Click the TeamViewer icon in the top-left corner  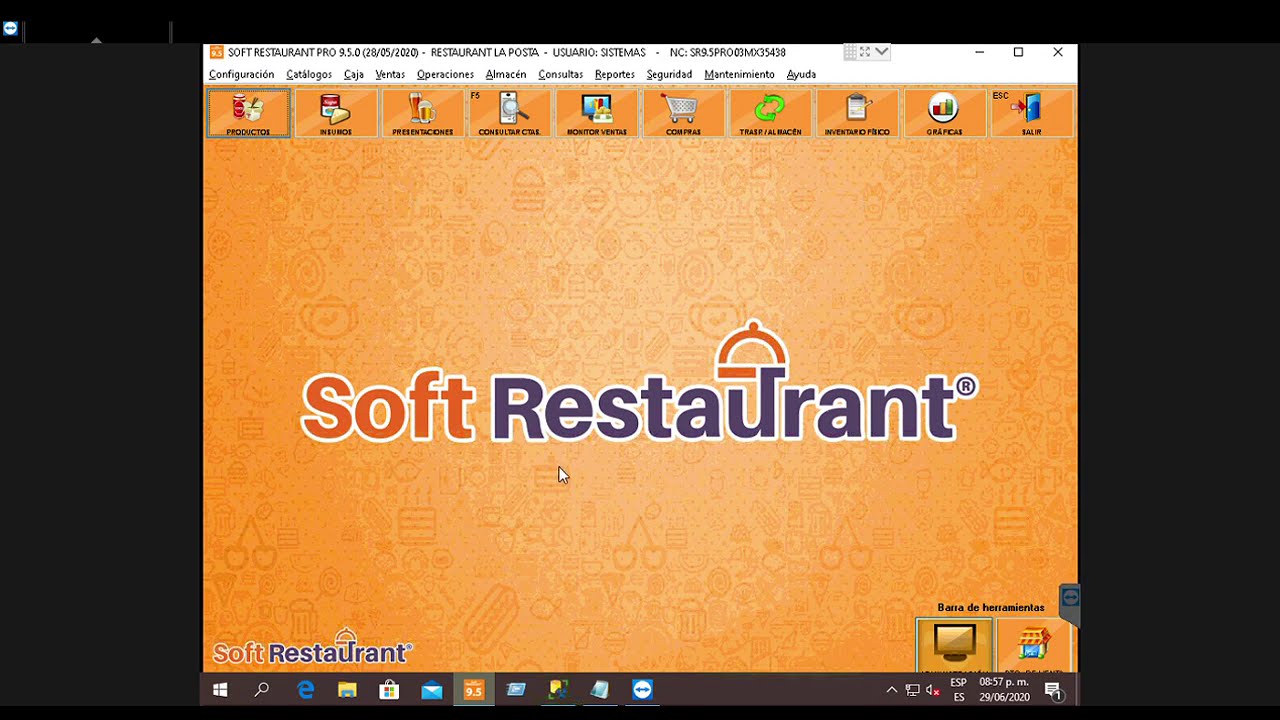pyautogui.click(x=10, y=29)
